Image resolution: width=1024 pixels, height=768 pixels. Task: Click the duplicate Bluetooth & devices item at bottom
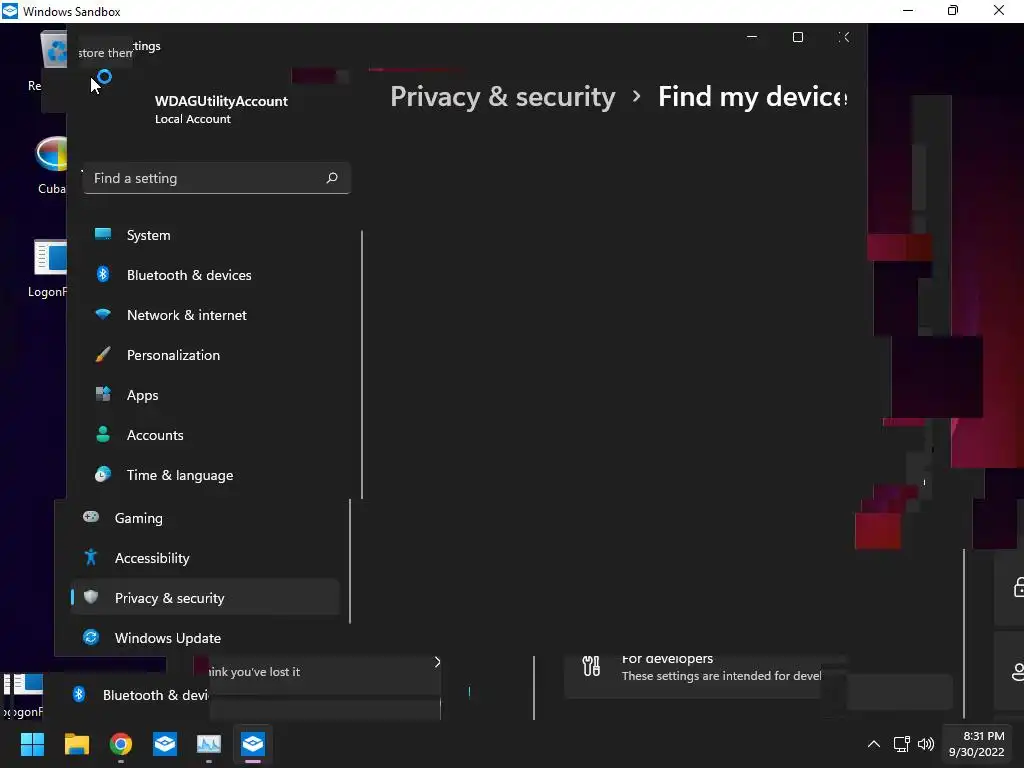(x=155, y=695)
